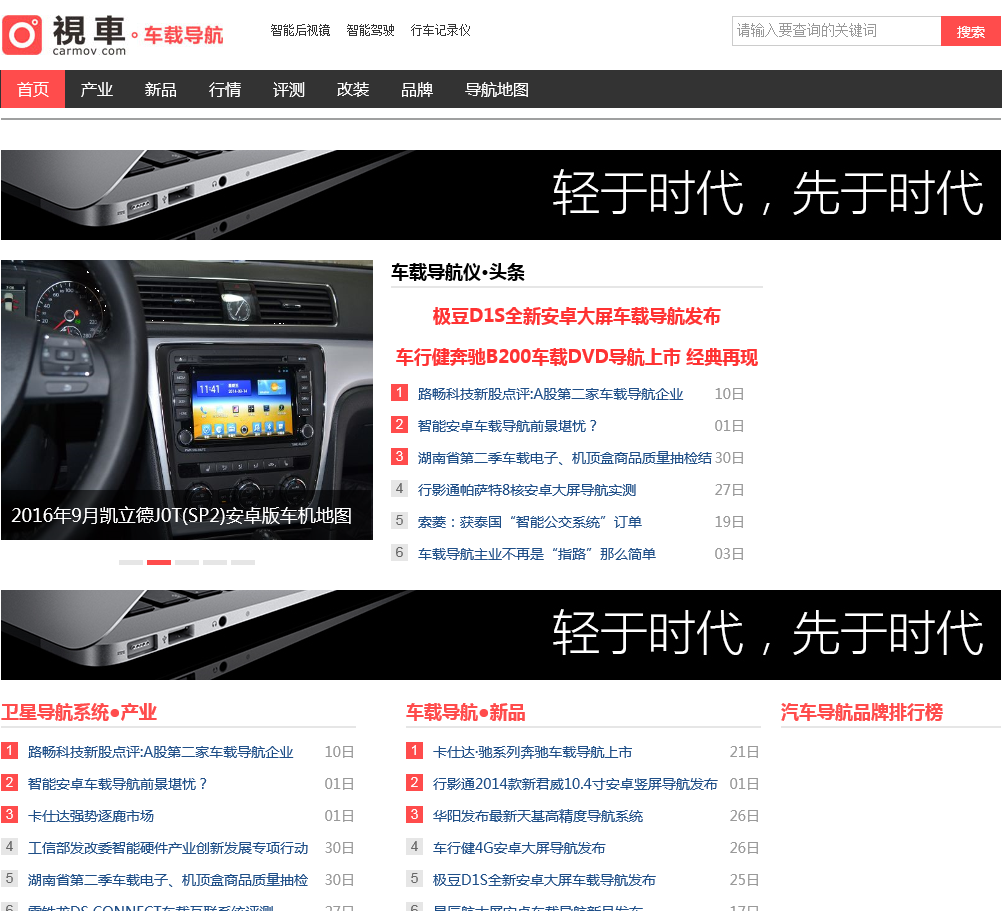
Task: Go to the 品牌 navigation tab
Action: 417,89
